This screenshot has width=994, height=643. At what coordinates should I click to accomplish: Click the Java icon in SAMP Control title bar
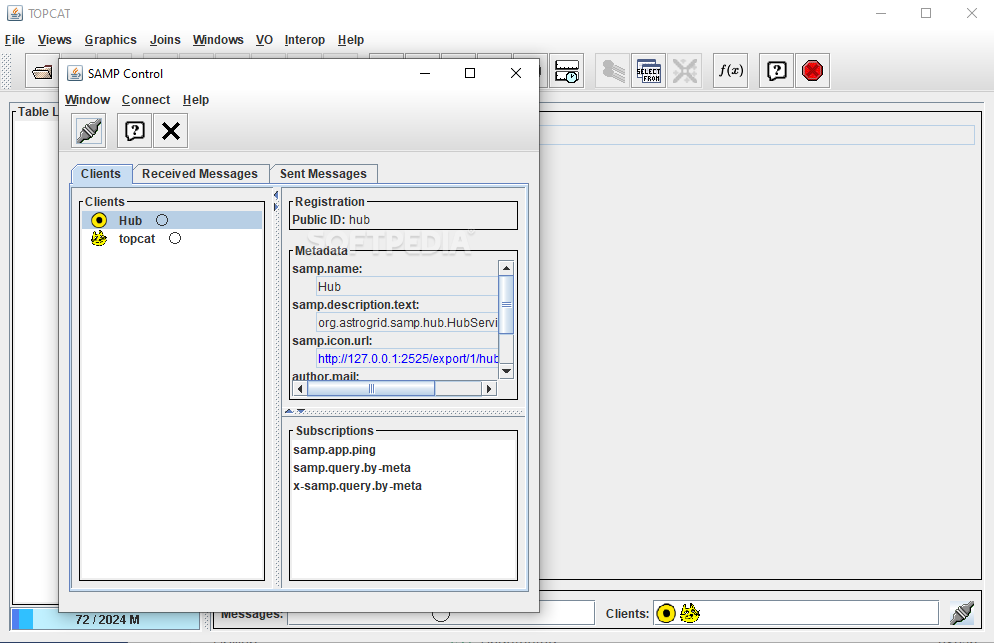tap(75, 74)
